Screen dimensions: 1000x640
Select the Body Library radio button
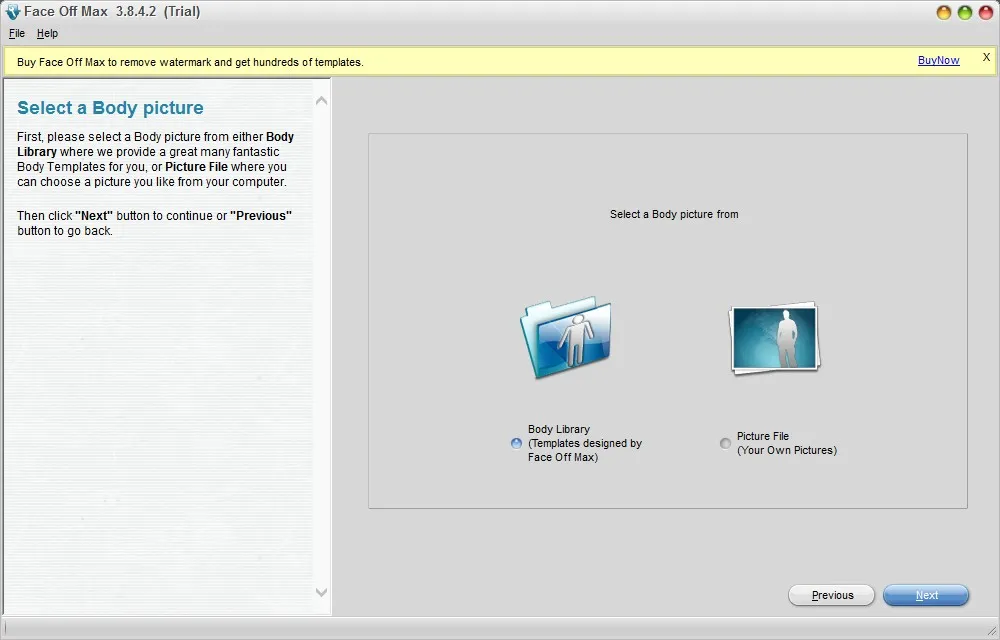517,443
